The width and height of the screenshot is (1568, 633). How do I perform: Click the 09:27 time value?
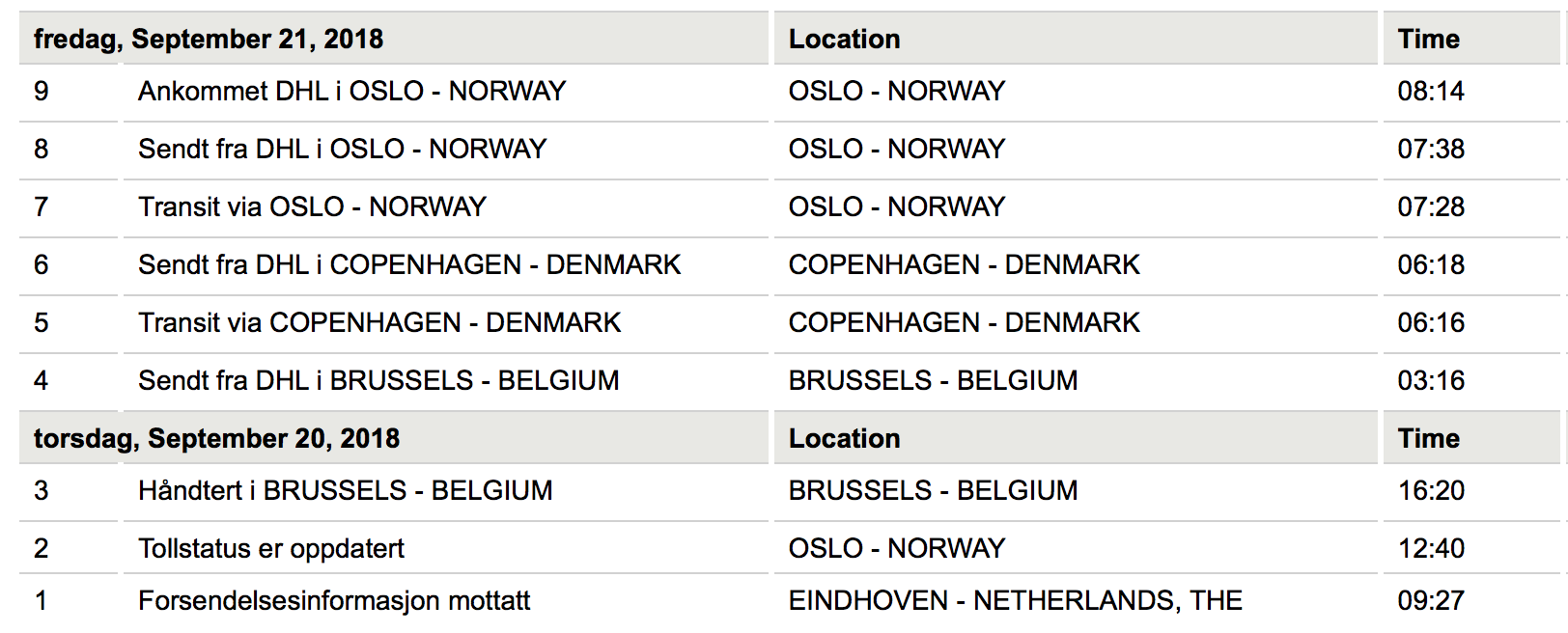pyautogui.click(x=1431, y=601)
